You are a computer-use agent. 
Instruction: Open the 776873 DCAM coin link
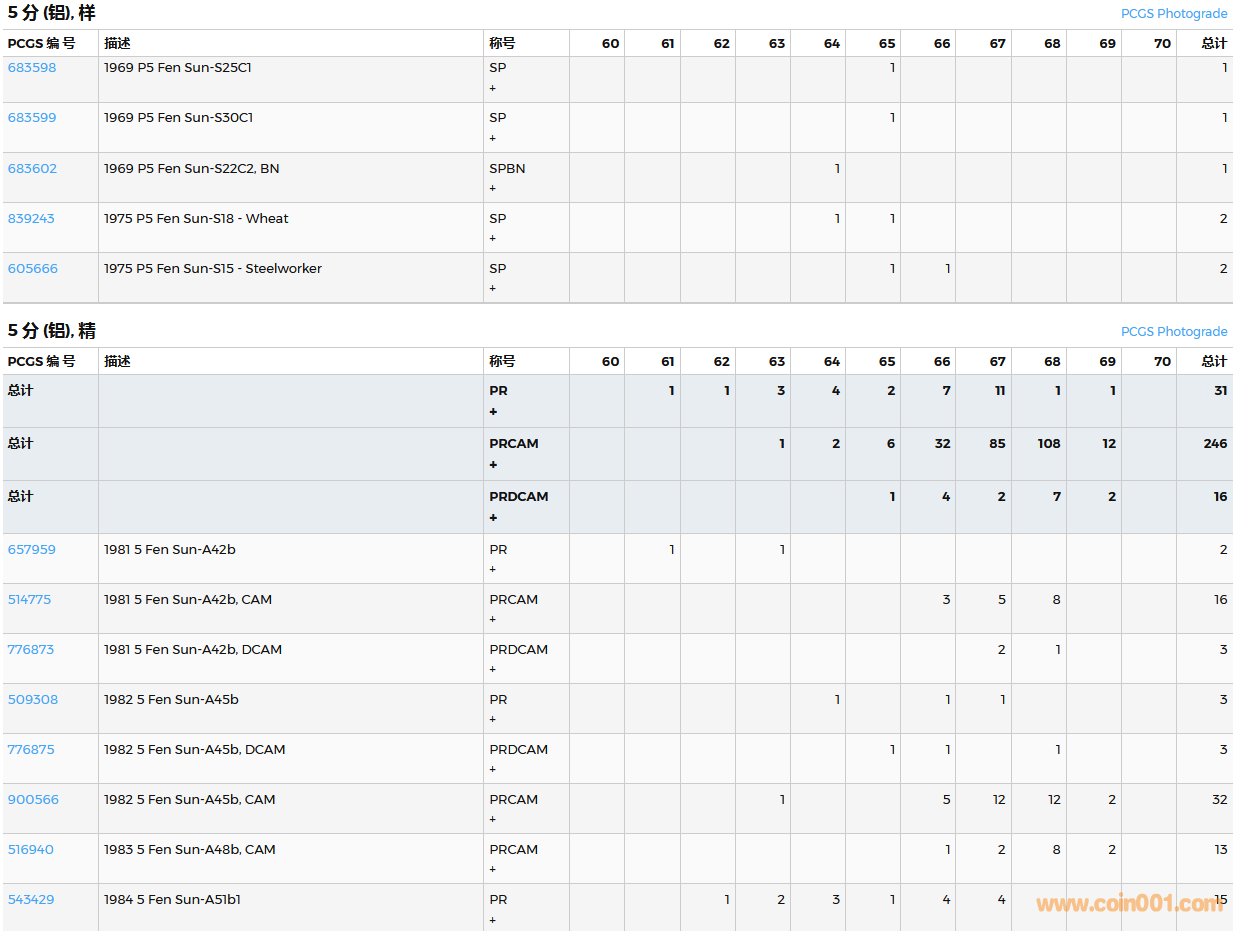point(31,649)
